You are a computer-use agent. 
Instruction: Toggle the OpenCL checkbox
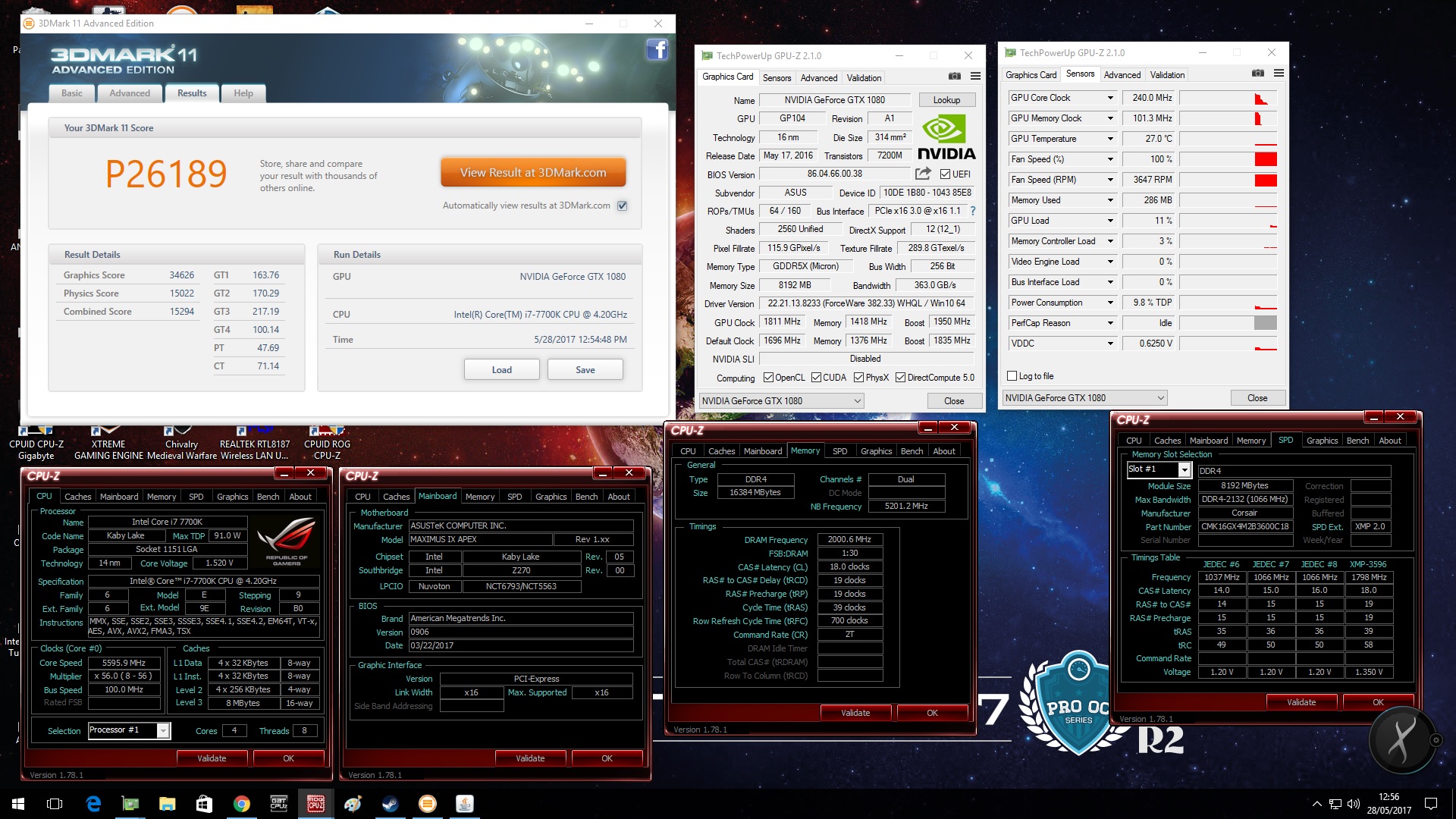coord(768,378)
